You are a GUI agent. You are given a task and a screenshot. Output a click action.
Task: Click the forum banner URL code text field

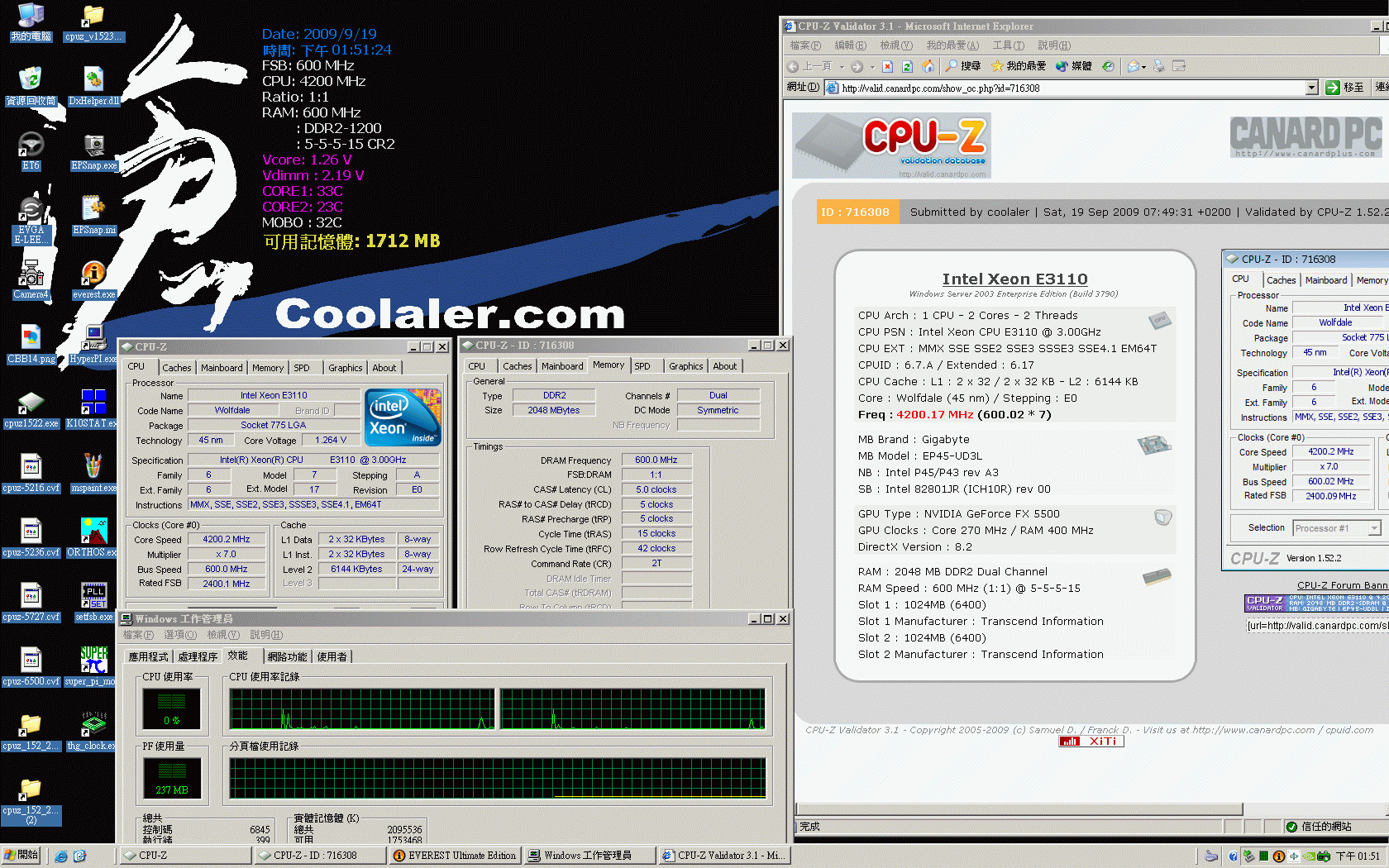coord(1317,626)
